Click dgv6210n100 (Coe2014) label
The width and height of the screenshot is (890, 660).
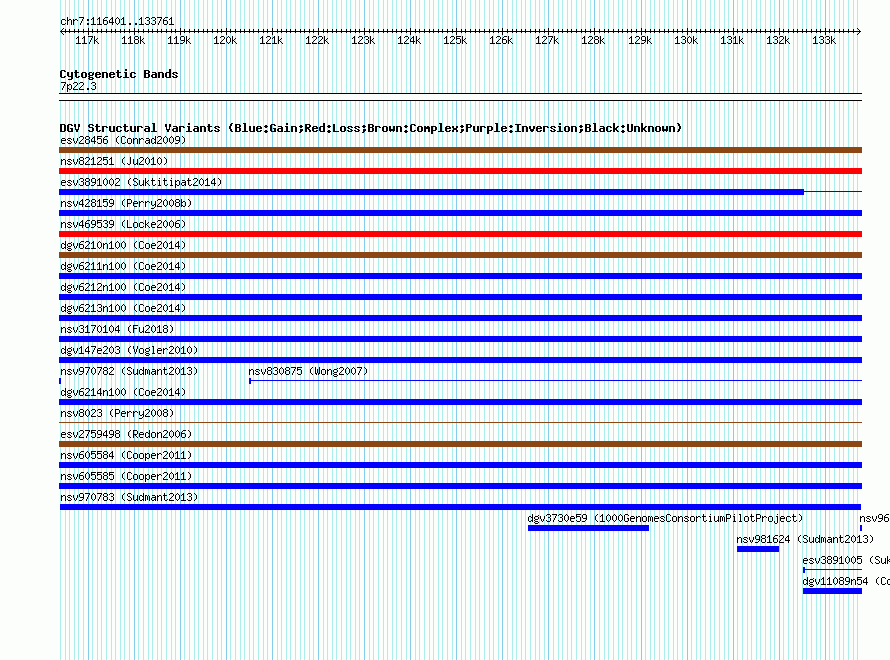point(123,245)
